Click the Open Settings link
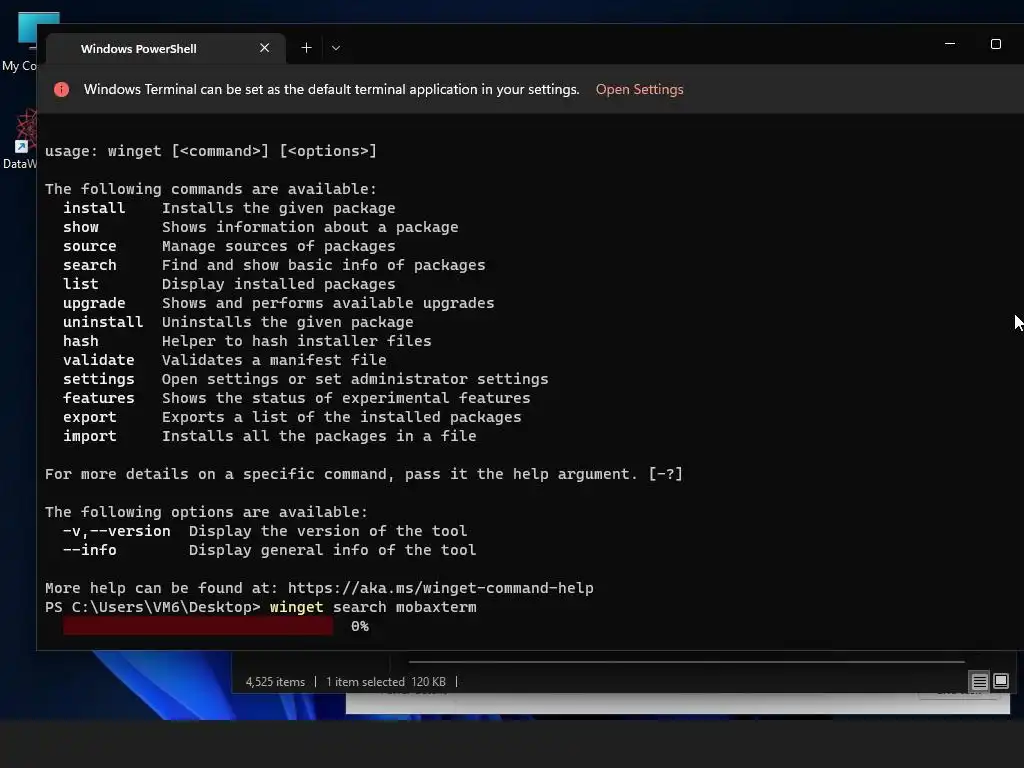The height and width of the screenshot is (768, 1024). (x=639, y=89)
